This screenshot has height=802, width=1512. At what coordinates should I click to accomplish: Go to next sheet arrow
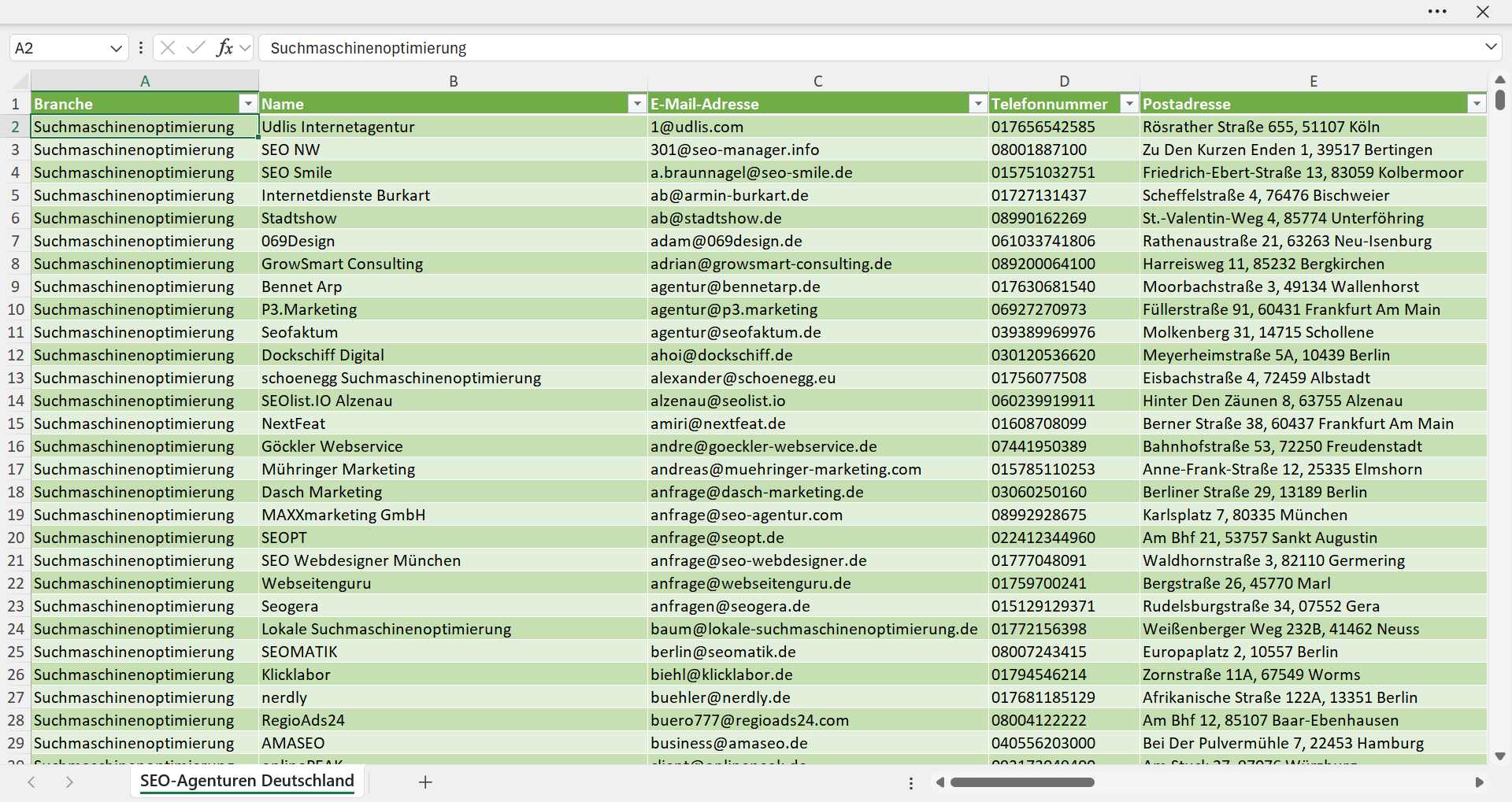tap(69, 782)
